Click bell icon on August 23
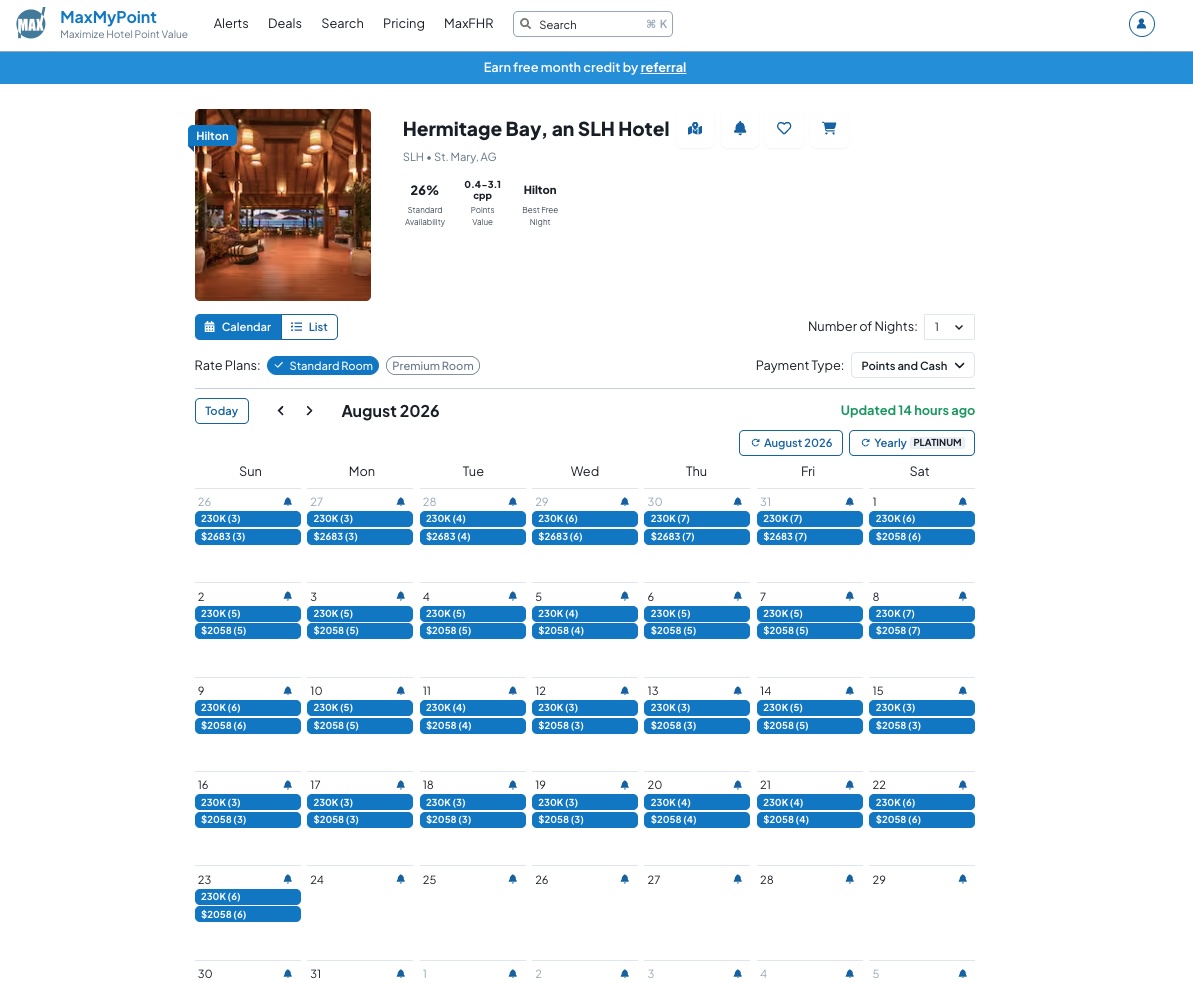The image size is (1193, 983). point(288,879)
